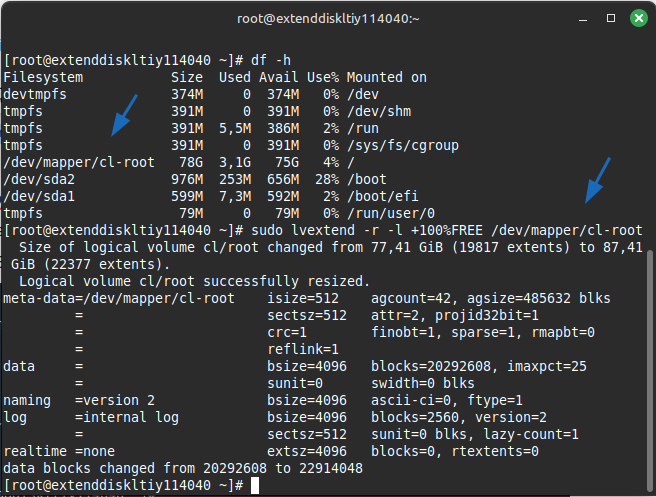This screenshot has width=656, height=497.
Task: Click the terminal cursor block at the prompt
Action: coord(256,485)
